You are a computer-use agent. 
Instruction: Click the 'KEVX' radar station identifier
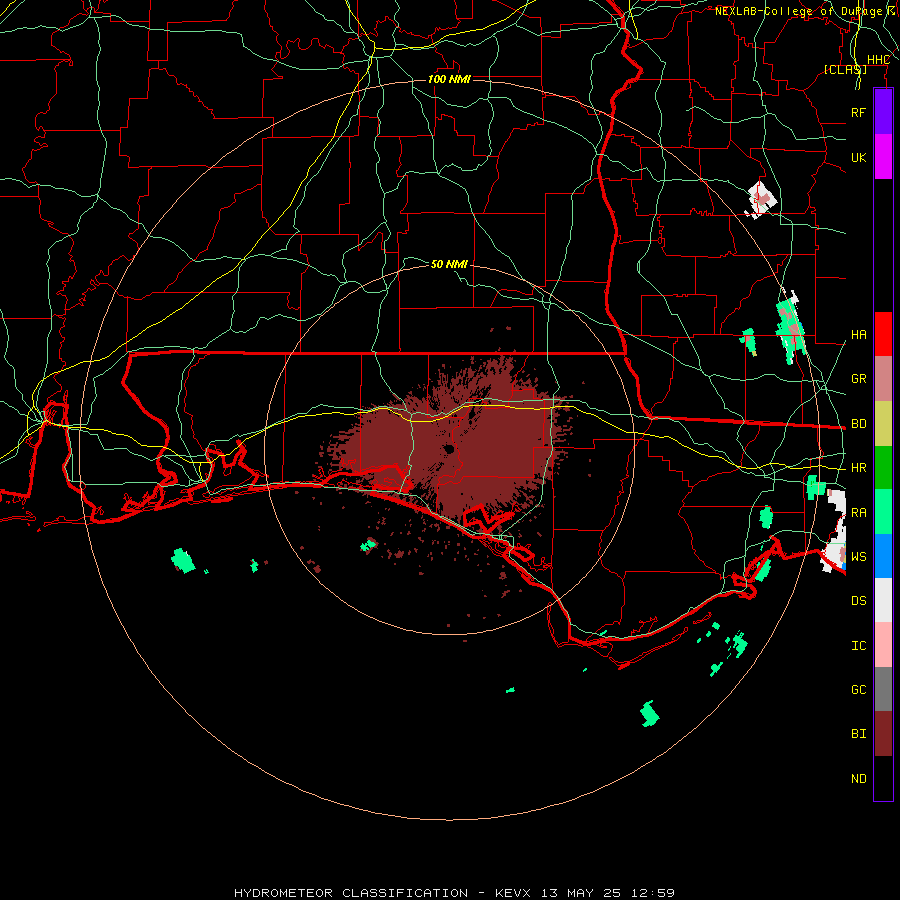[x=513, y=893]
